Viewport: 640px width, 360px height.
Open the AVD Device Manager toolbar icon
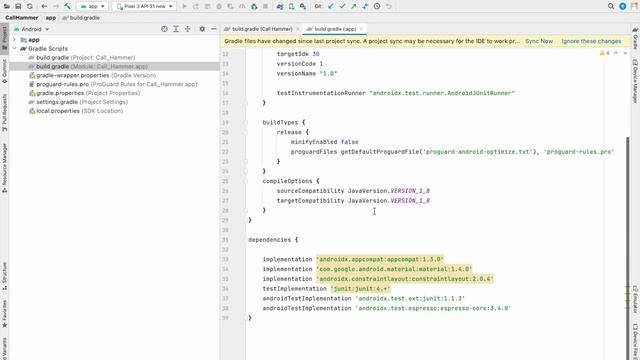pos(291,6)
